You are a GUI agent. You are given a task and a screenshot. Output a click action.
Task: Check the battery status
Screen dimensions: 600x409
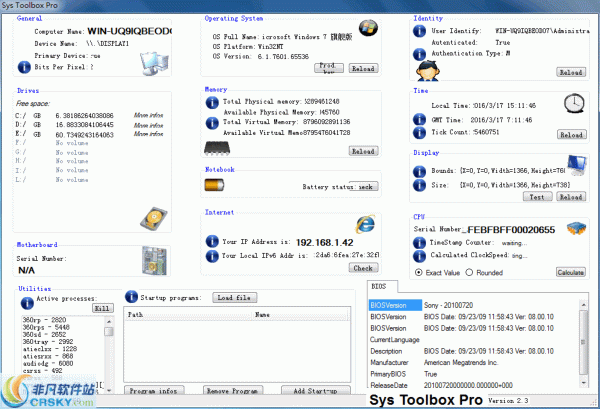364,186
